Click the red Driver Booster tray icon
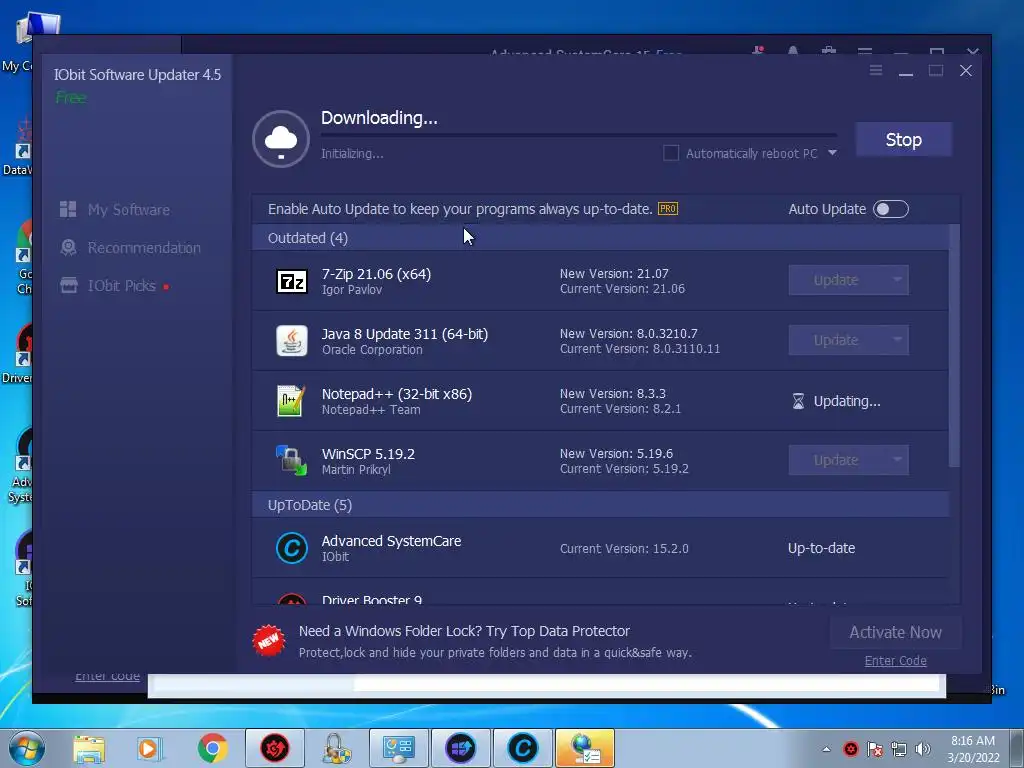This screenshot has height=768, width=1024. click(850, 749)
